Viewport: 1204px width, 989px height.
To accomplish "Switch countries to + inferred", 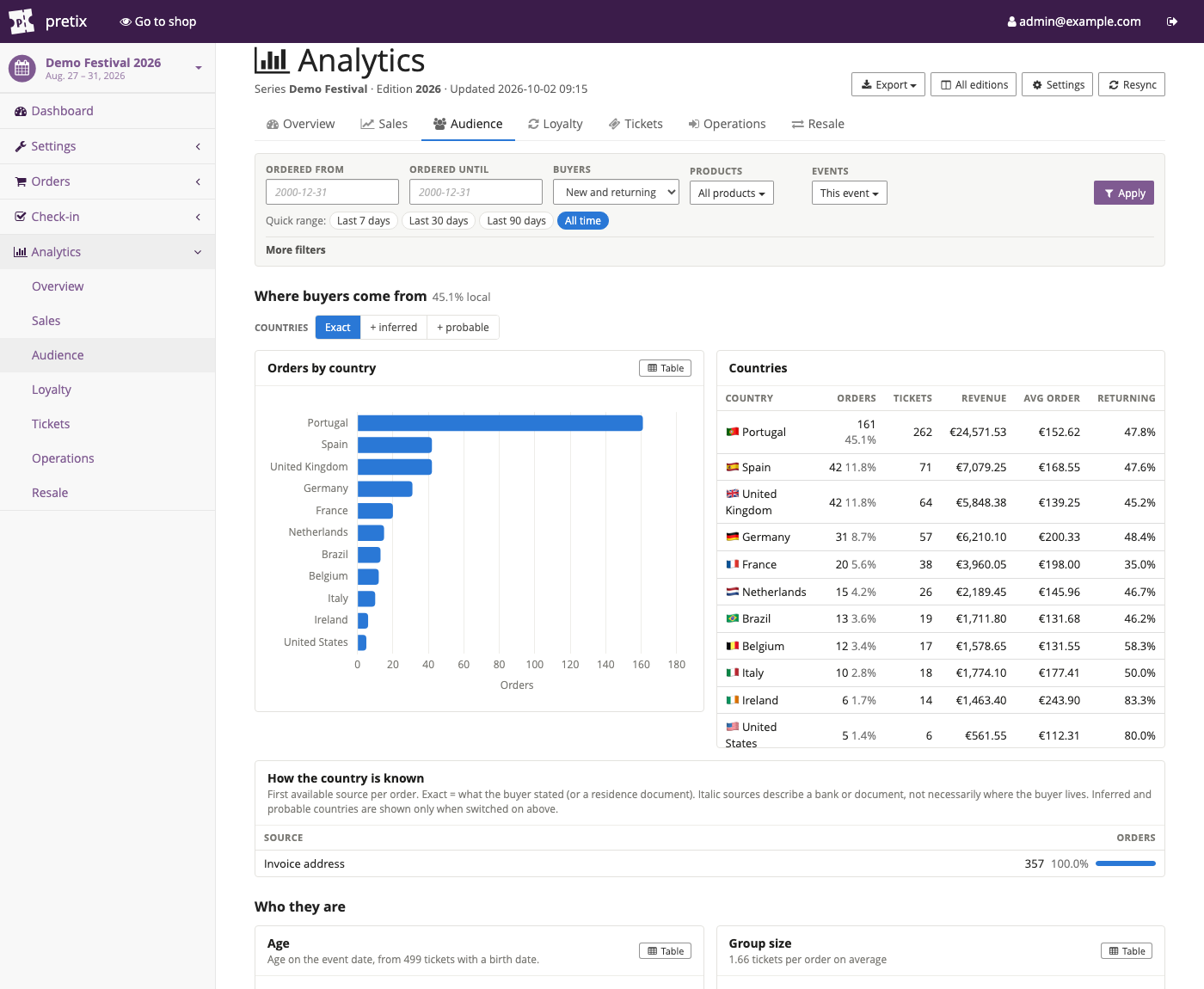I will click(x=394, y=328).
